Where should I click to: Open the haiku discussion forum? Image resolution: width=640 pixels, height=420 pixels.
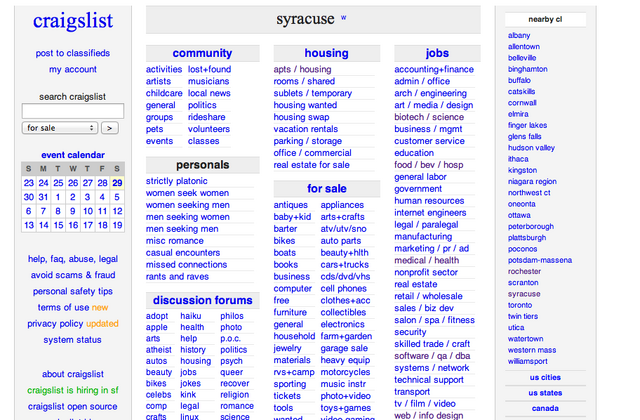191,316
